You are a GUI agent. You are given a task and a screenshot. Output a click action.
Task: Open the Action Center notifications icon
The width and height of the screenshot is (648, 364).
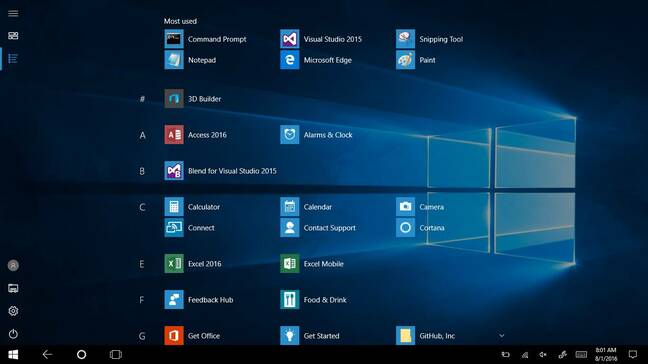(x=633, y=354)
